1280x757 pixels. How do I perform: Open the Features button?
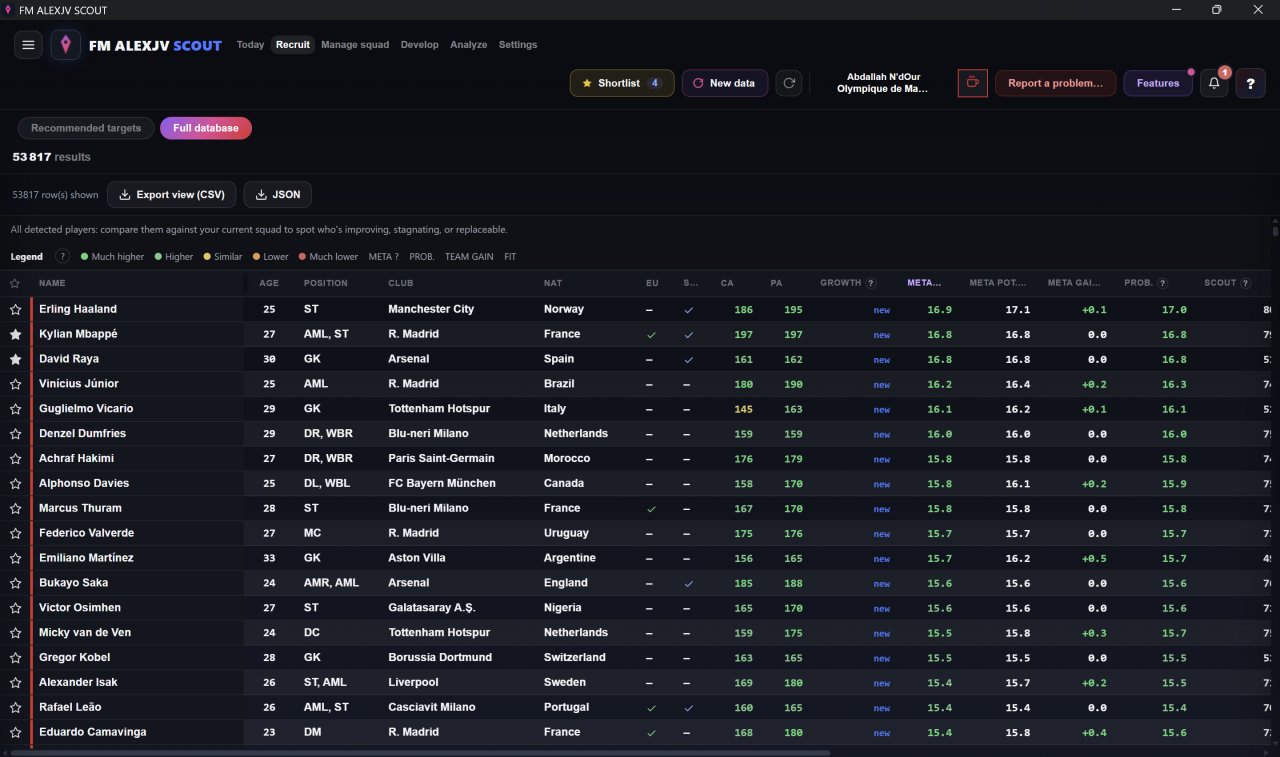click(1158, 83)
